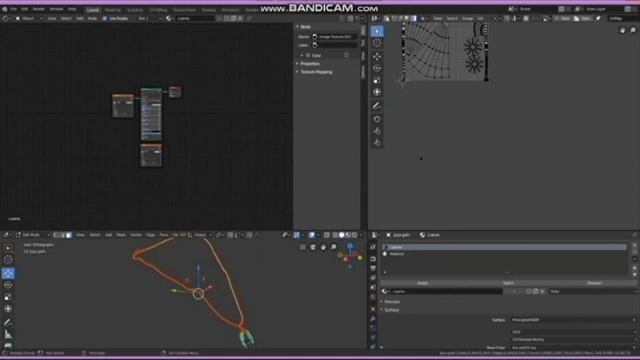Click Open image button in UV editor

582,18
